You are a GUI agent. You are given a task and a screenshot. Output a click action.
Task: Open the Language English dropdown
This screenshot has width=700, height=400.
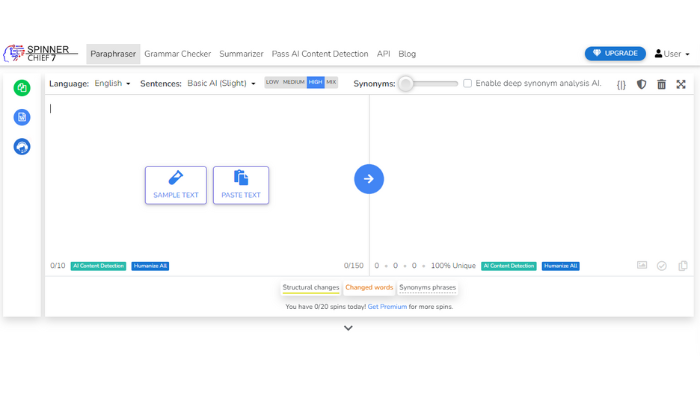click(112, 83)
